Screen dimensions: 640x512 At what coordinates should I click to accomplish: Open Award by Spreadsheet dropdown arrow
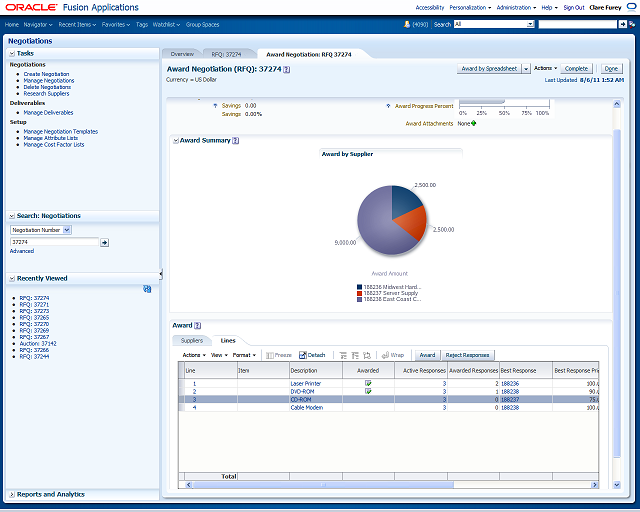526,69
